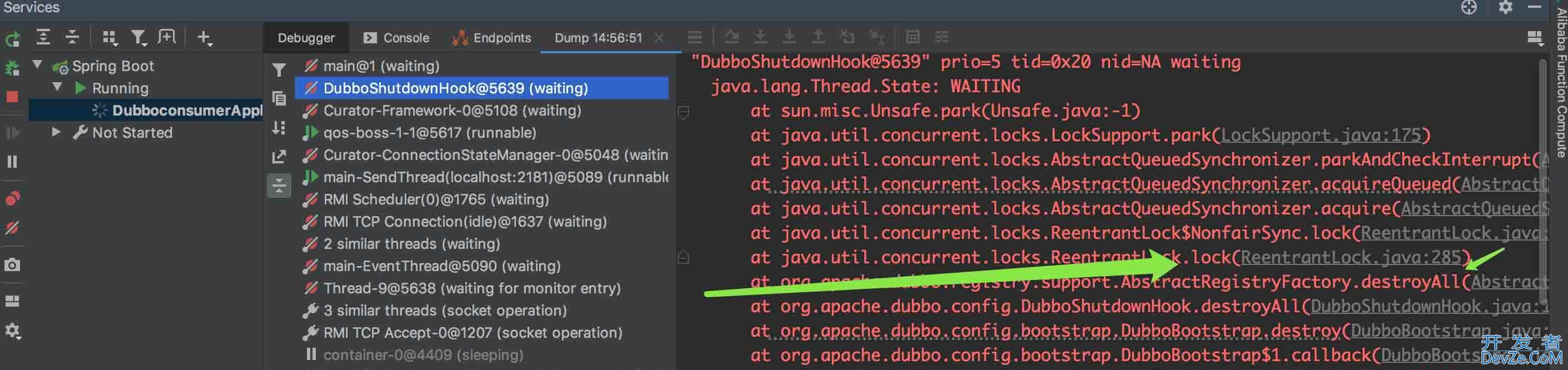Screen dimensions: 1568x370
Task: Click the Run to Cursor icon
Action: [x=876, y=38]
